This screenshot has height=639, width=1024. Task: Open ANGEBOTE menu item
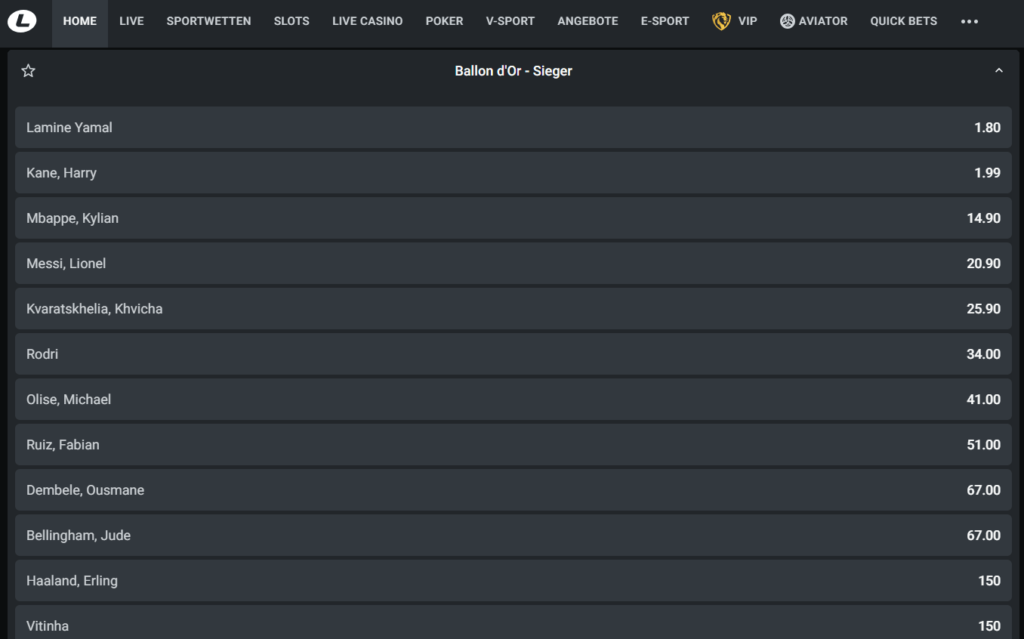[587, 21]
